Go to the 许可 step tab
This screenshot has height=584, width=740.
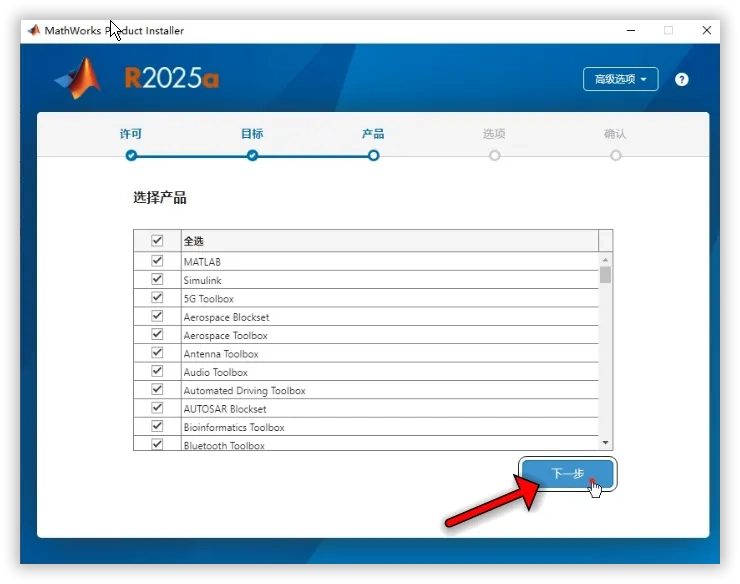click(x=131, y=134)
